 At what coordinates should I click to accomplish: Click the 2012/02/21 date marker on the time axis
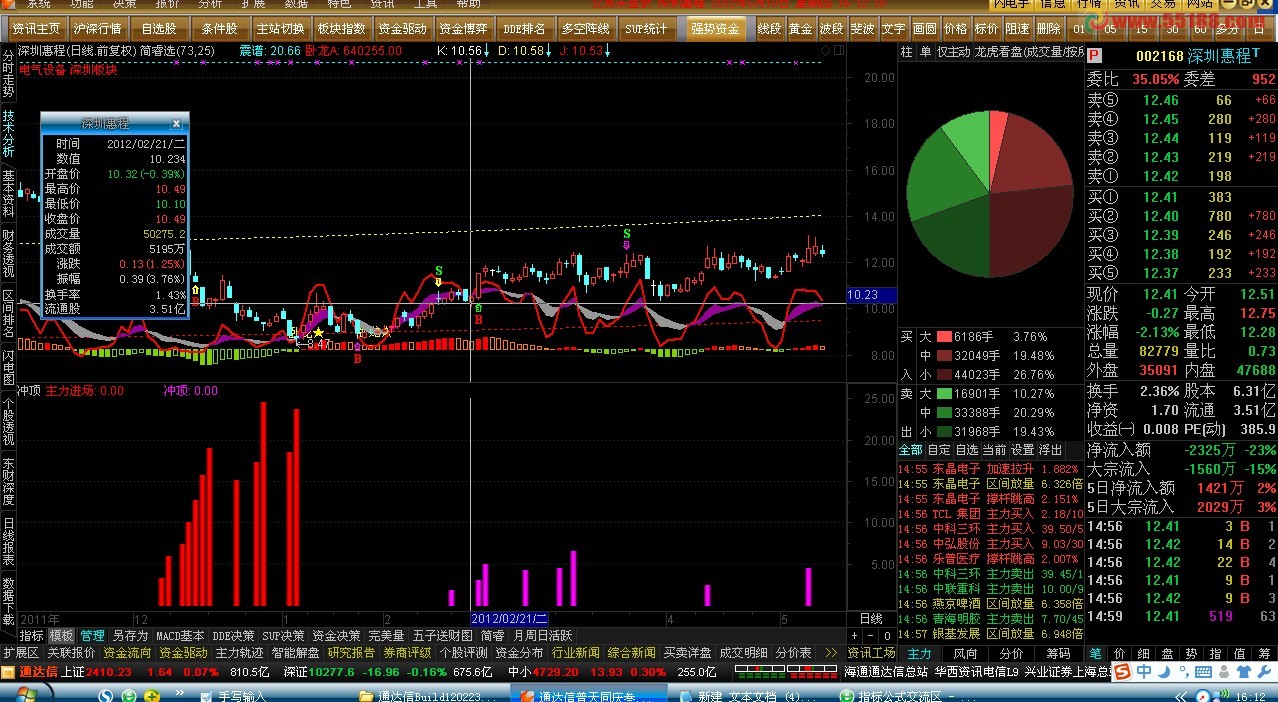tap(511, 620)
